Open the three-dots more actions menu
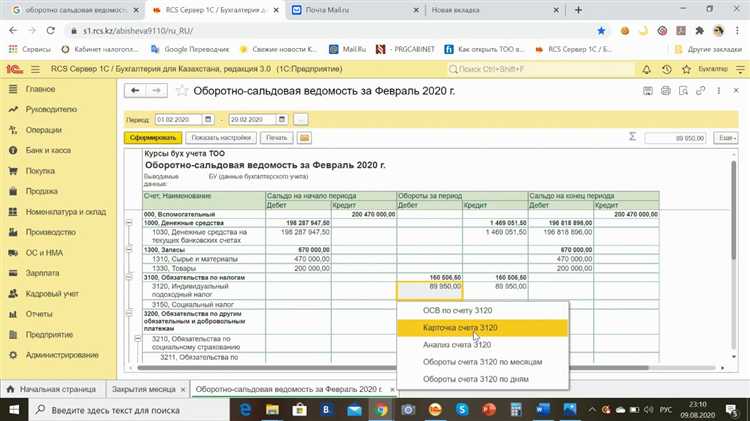 pos(718,90)
